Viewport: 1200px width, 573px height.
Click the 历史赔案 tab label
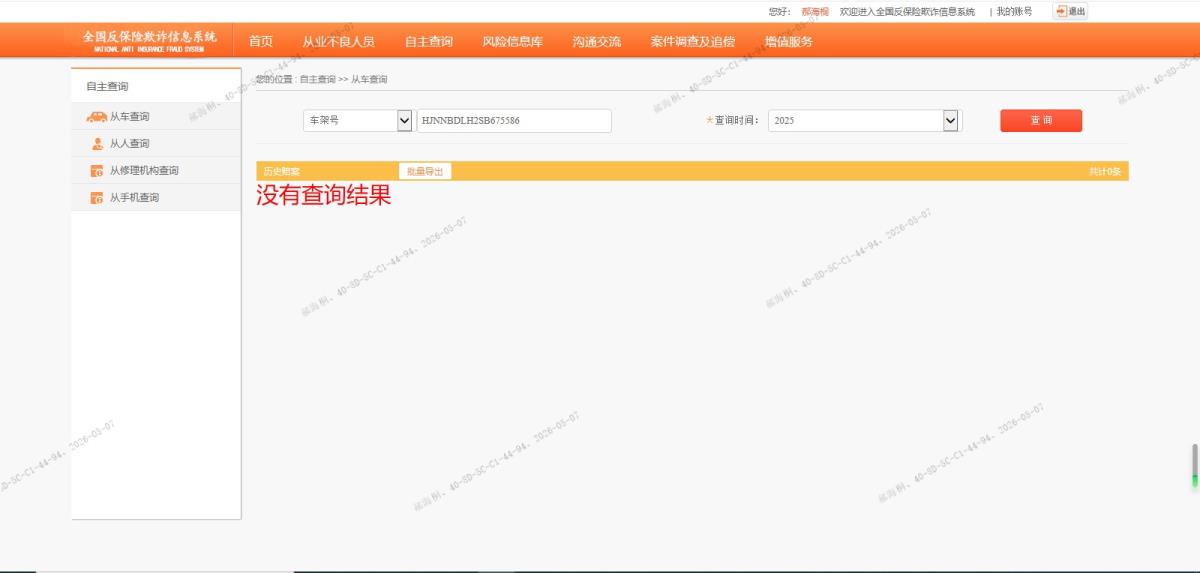point(281,171)
